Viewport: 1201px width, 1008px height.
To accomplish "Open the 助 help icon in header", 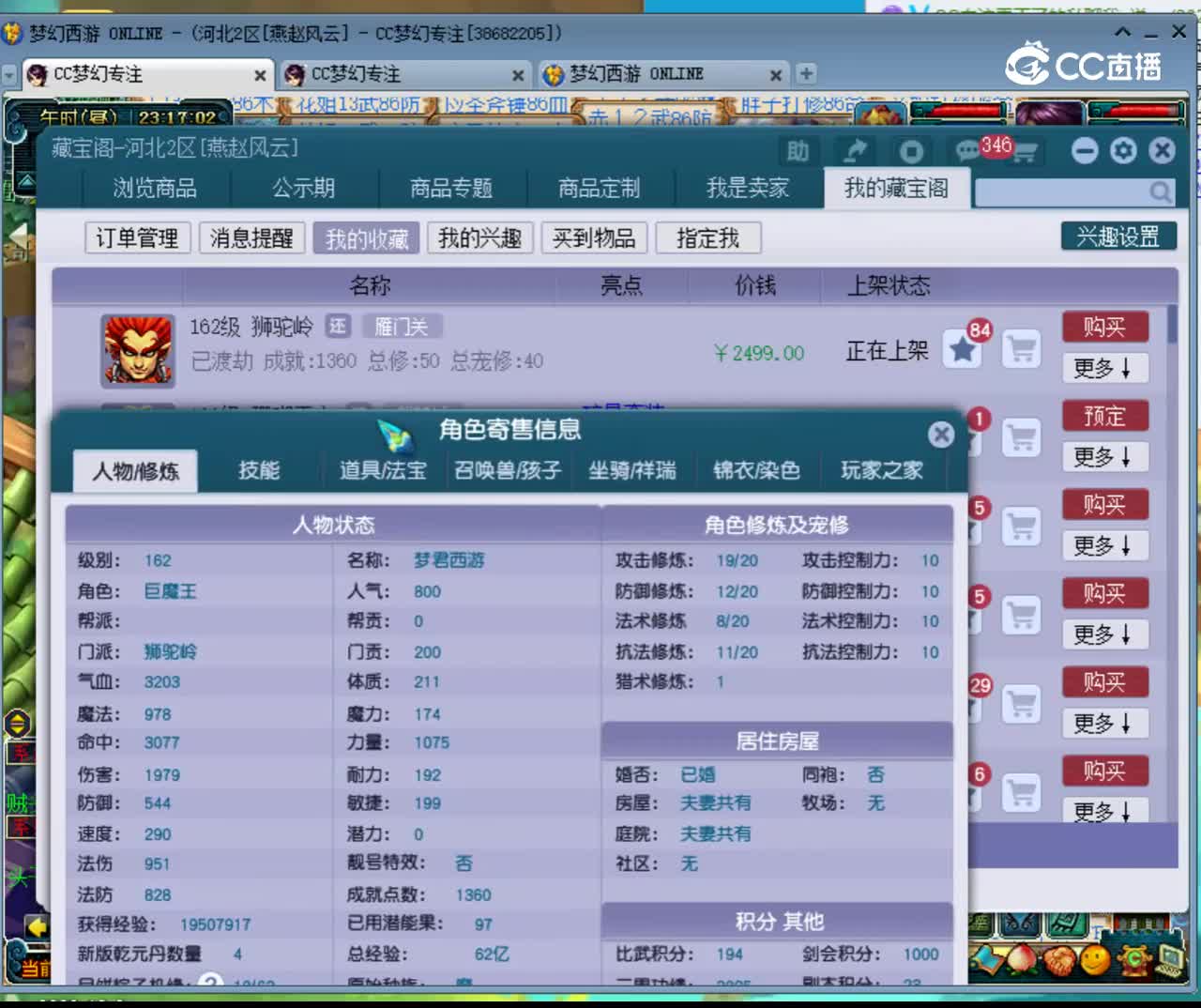I will coord(798,151).
